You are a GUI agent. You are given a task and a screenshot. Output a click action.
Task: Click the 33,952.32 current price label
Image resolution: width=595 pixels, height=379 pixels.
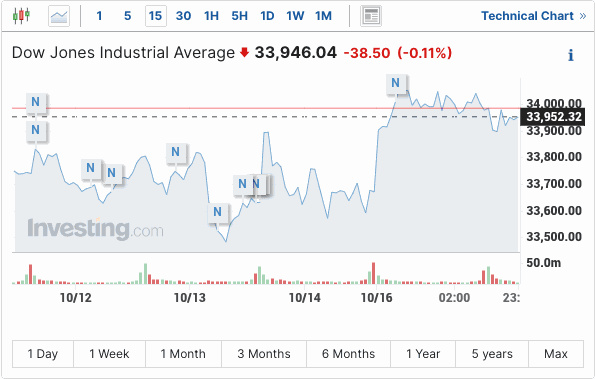(552, 117)
